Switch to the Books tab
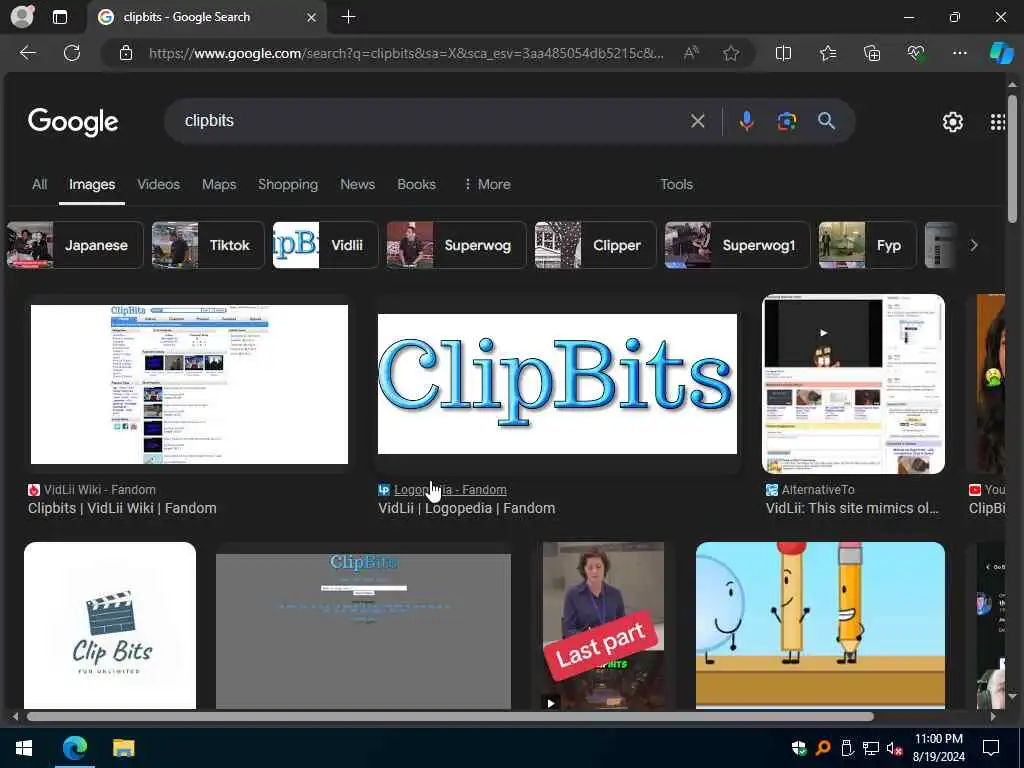Screen dimensions: 1024x768 click(x=416, y=185)
